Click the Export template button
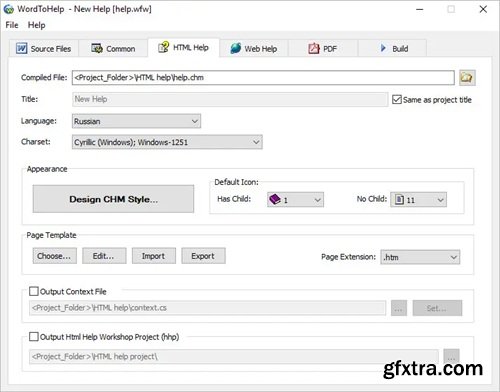 tap(203, 256)
